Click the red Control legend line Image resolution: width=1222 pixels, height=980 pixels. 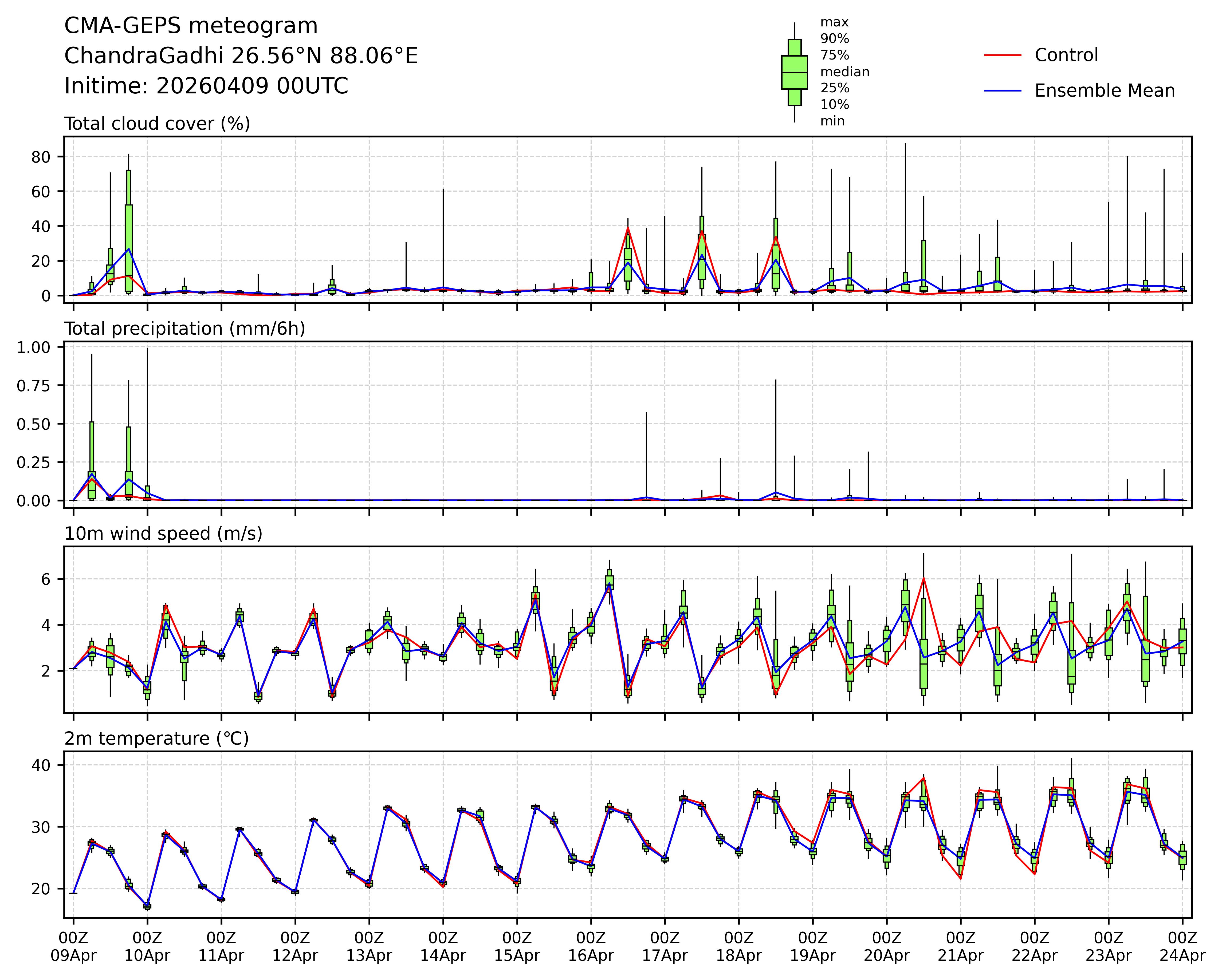[x=1002, y=56]
